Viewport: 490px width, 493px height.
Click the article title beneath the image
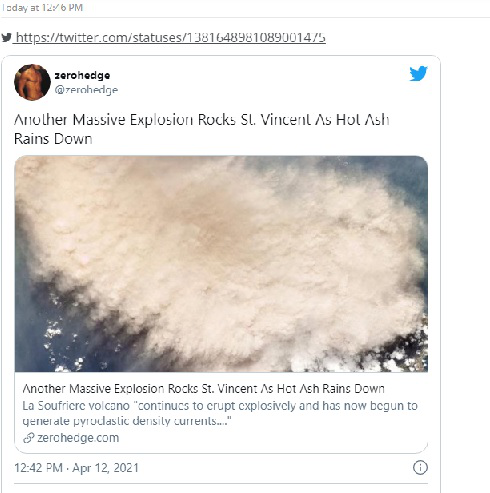[x=203, y=389]
